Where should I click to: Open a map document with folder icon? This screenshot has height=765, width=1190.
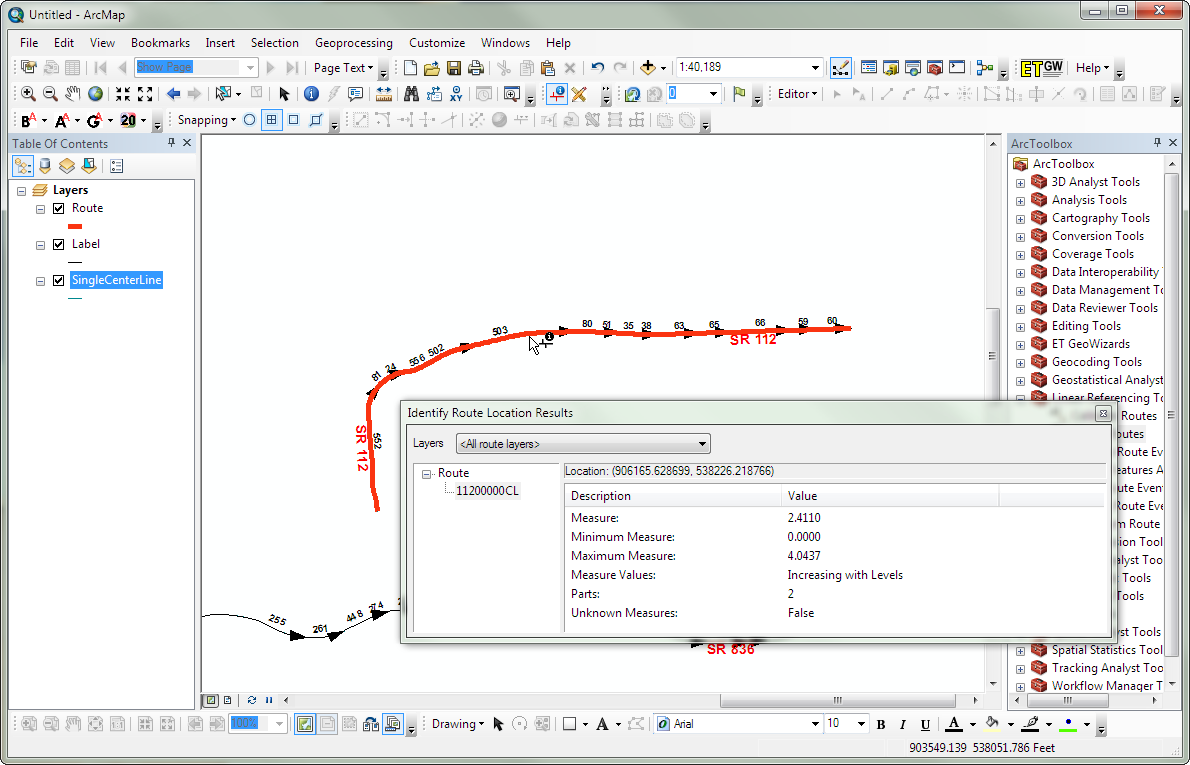432,68
